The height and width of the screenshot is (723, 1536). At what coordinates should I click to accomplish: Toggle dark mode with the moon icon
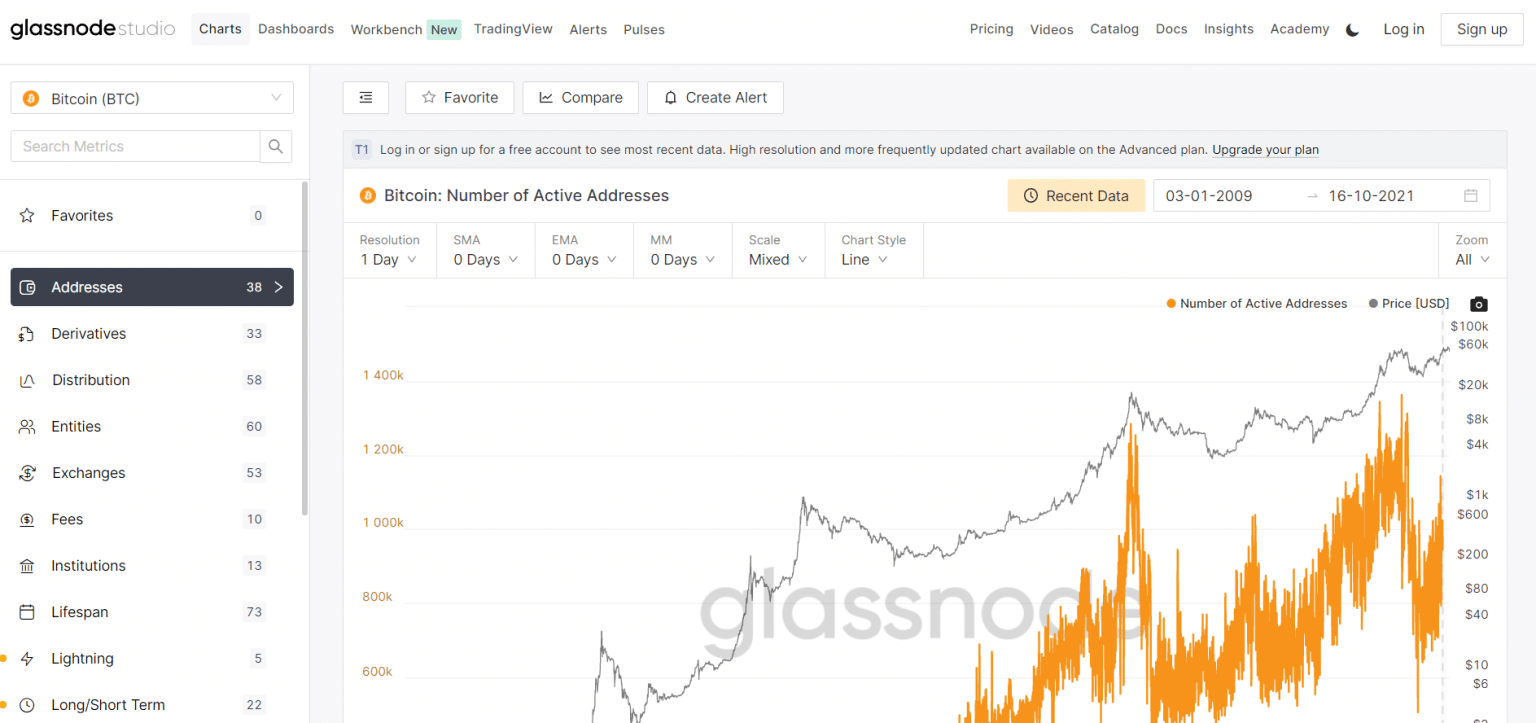pos(1352,29)
